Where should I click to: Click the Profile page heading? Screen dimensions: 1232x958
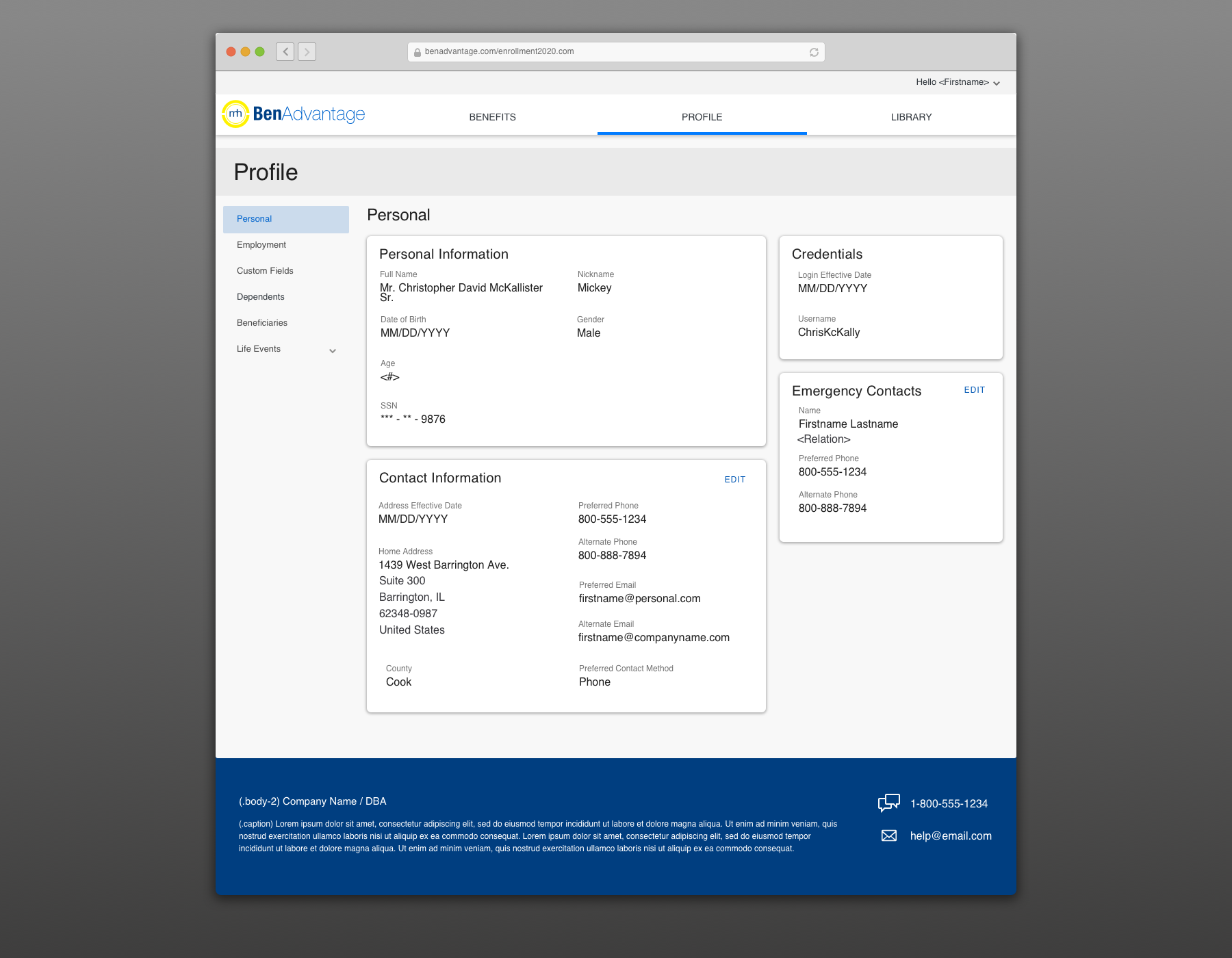pyautogui.click(x=266, y=172)
